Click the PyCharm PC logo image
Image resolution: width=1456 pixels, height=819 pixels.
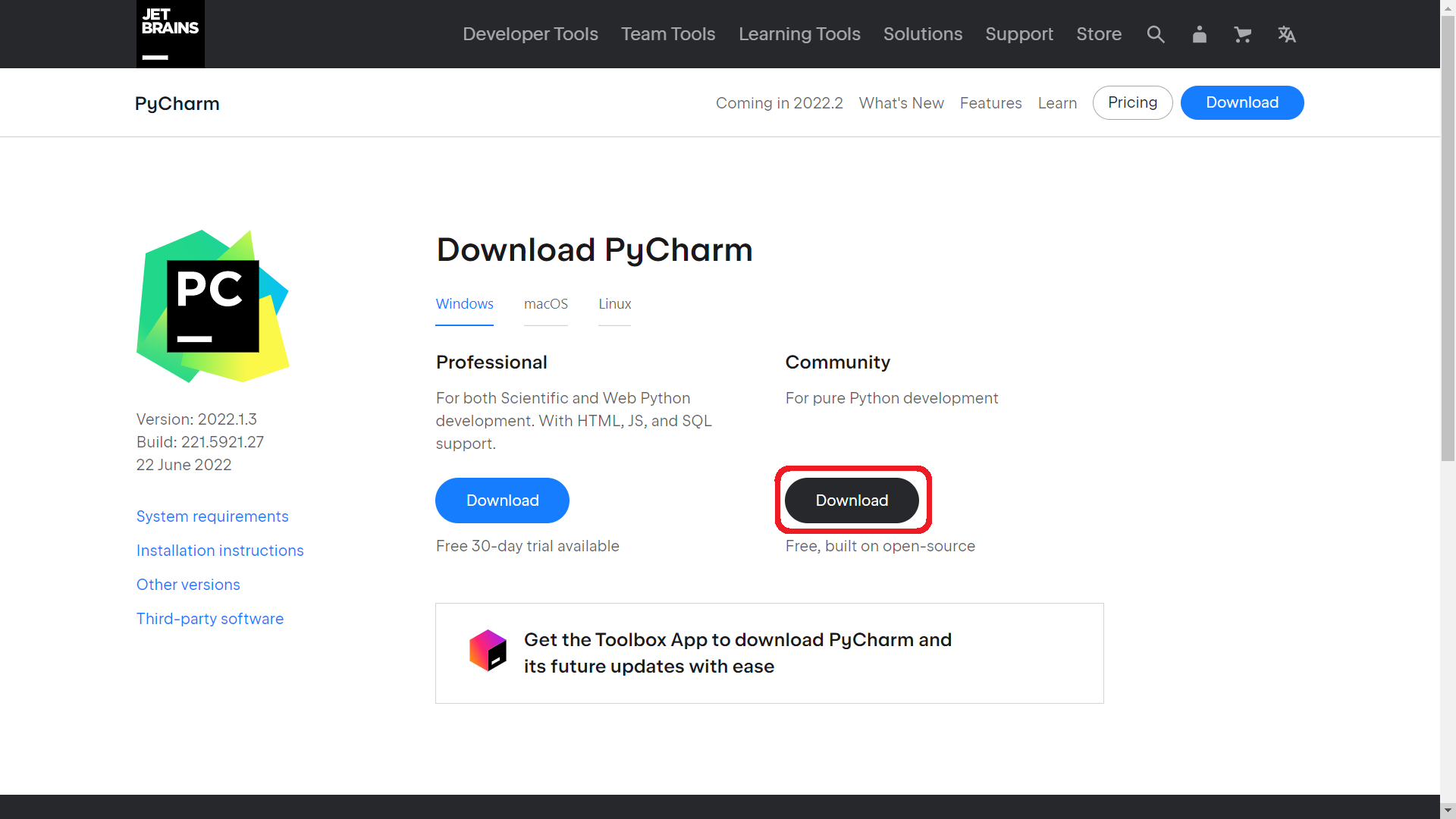[x=212, y=306]
